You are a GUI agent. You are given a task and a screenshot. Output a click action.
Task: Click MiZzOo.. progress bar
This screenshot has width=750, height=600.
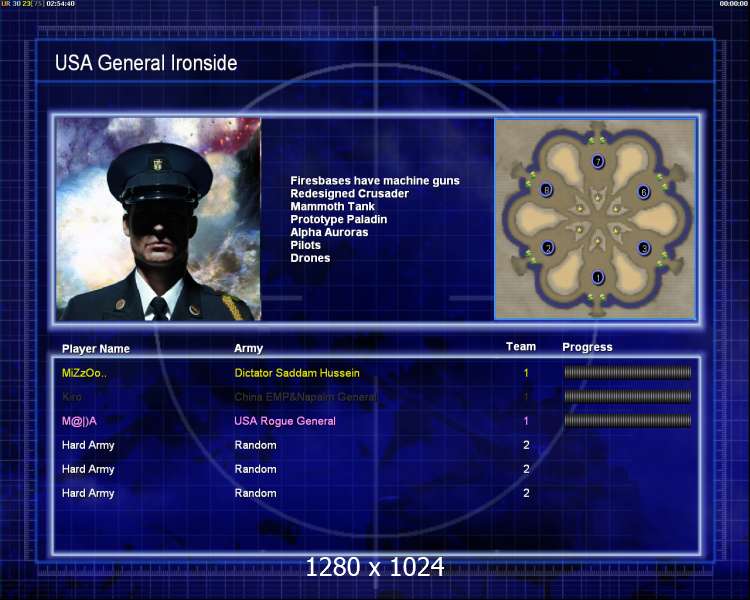click(x=628, y=372)
